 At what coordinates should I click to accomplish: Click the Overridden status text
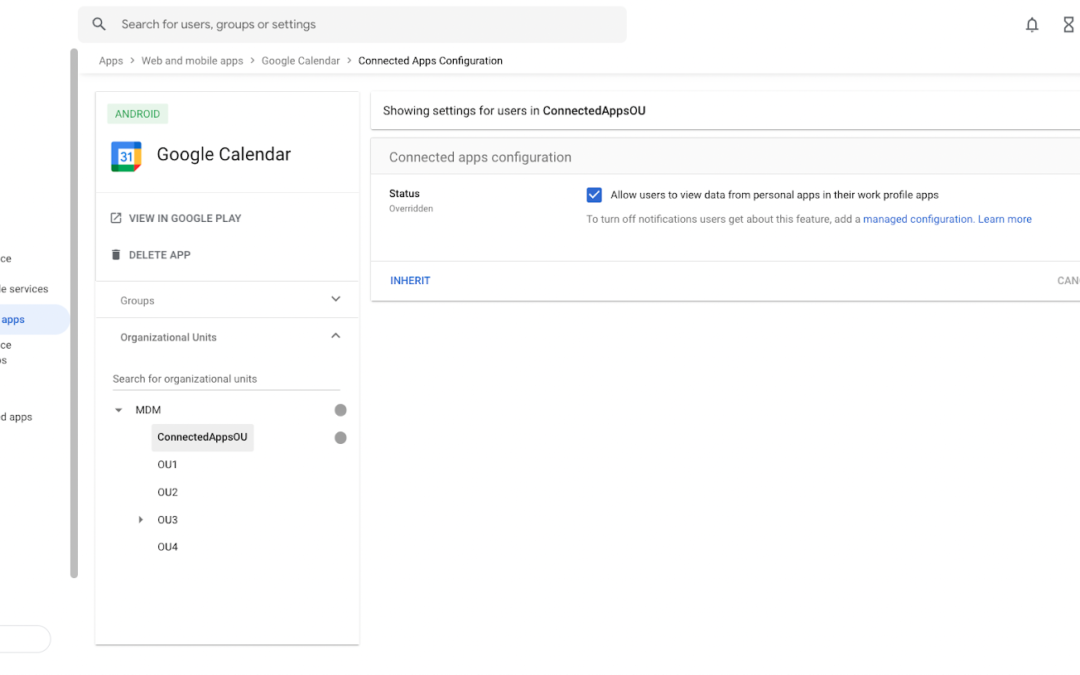(411, 208)
